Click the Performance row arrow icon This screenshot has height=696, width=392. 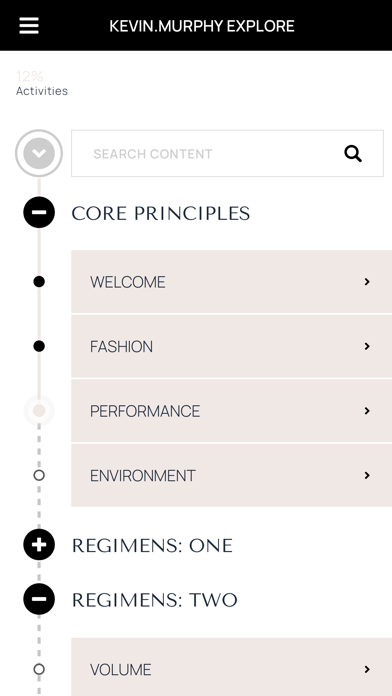pyautogui.click(x=367, y=411)
